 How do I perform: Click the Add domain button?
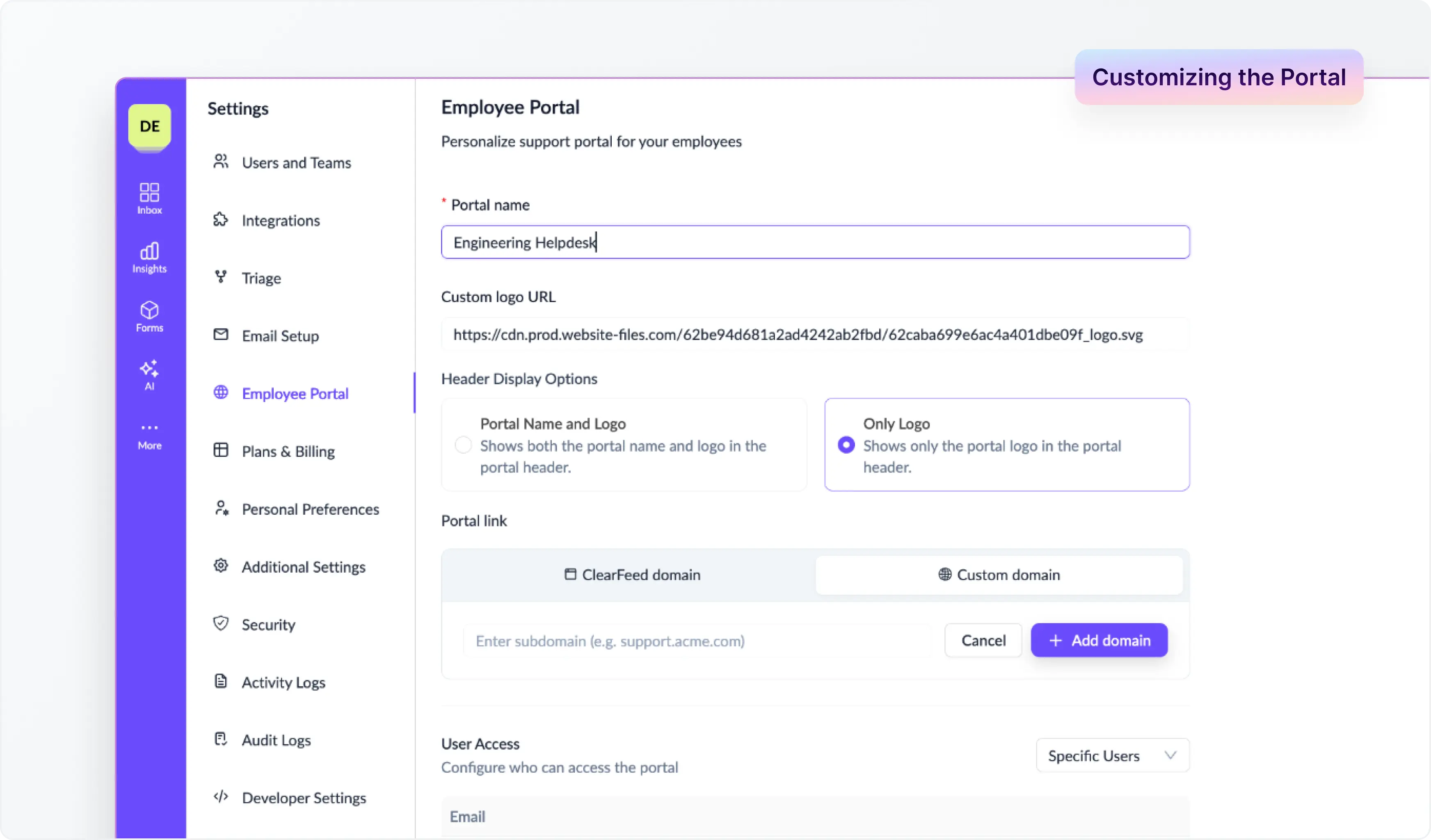coord(1099,641)
